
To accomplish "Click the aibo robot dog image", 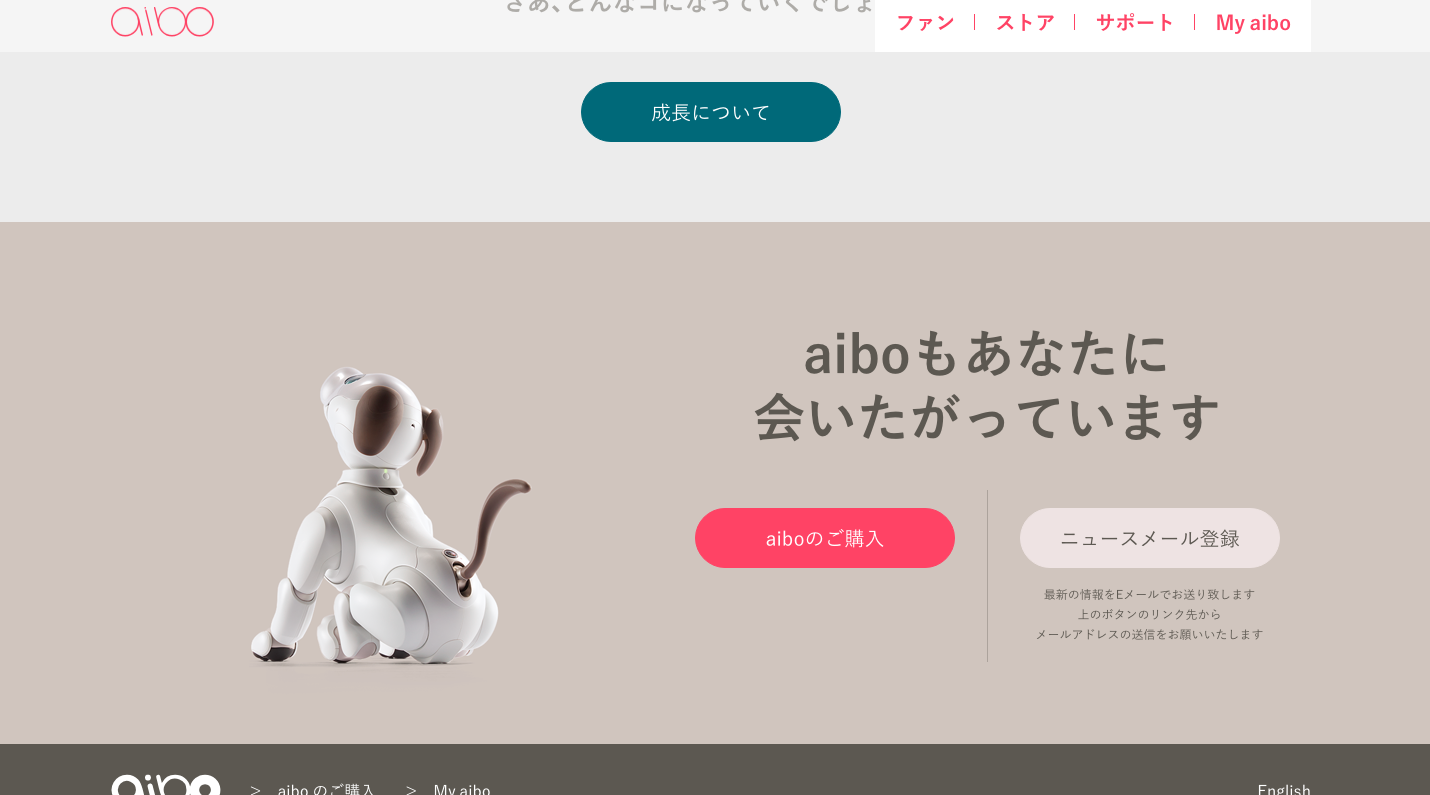I will 390,515.
